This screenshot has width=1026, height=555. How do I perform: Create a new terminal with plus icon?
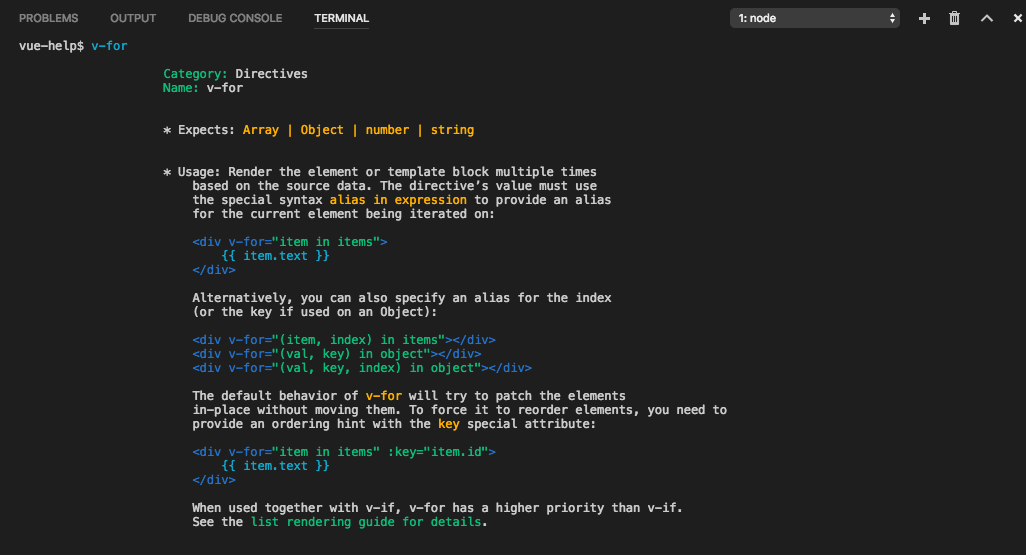point(924,18)
